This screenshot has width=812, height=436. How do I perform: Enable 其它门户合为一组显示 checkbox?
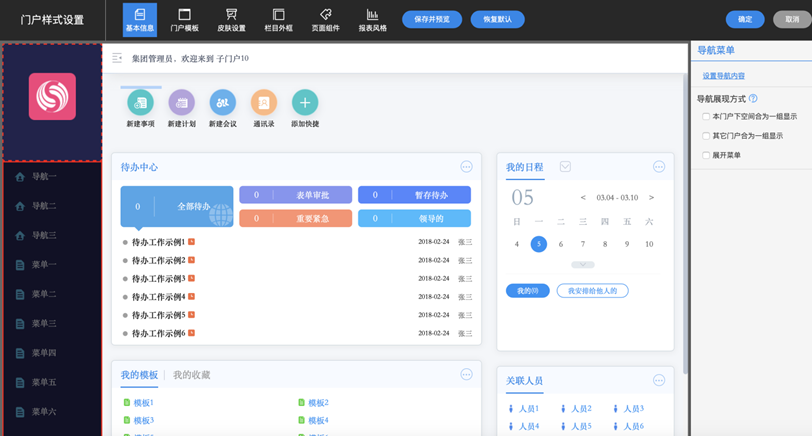tap(706, 136)
